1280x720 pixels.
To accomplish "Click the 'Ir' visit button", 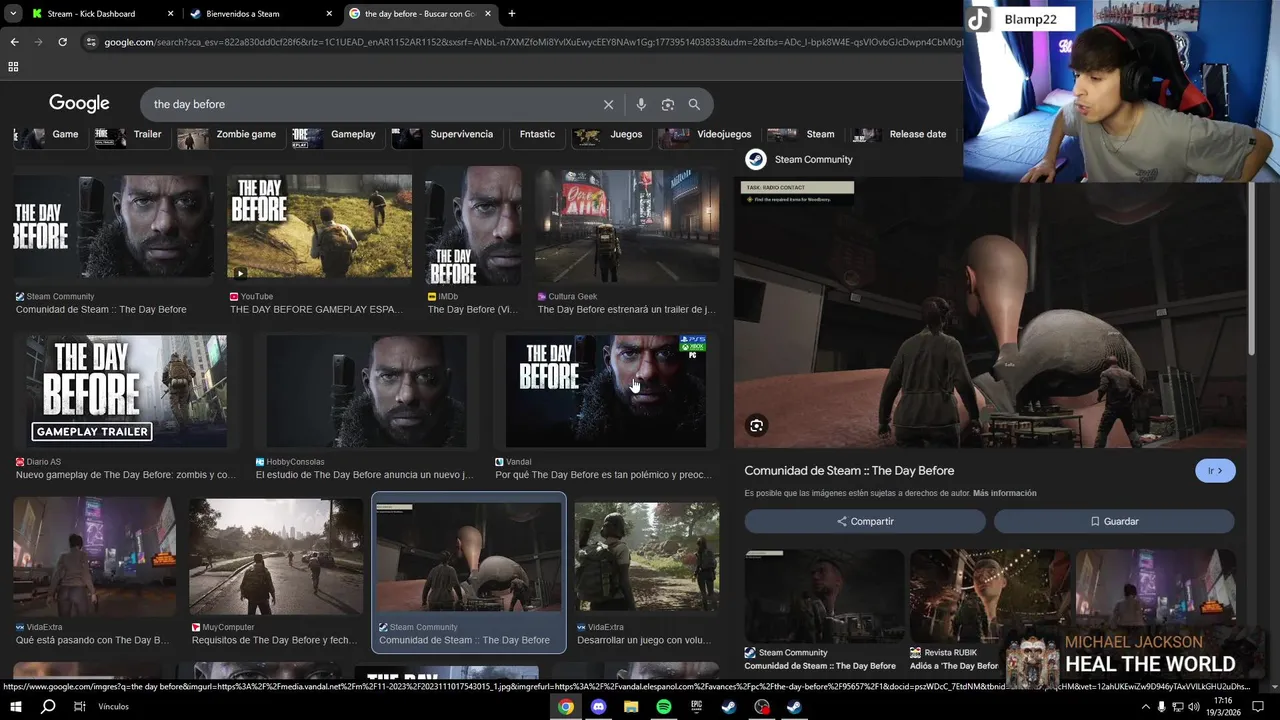I will (1215, 471).
